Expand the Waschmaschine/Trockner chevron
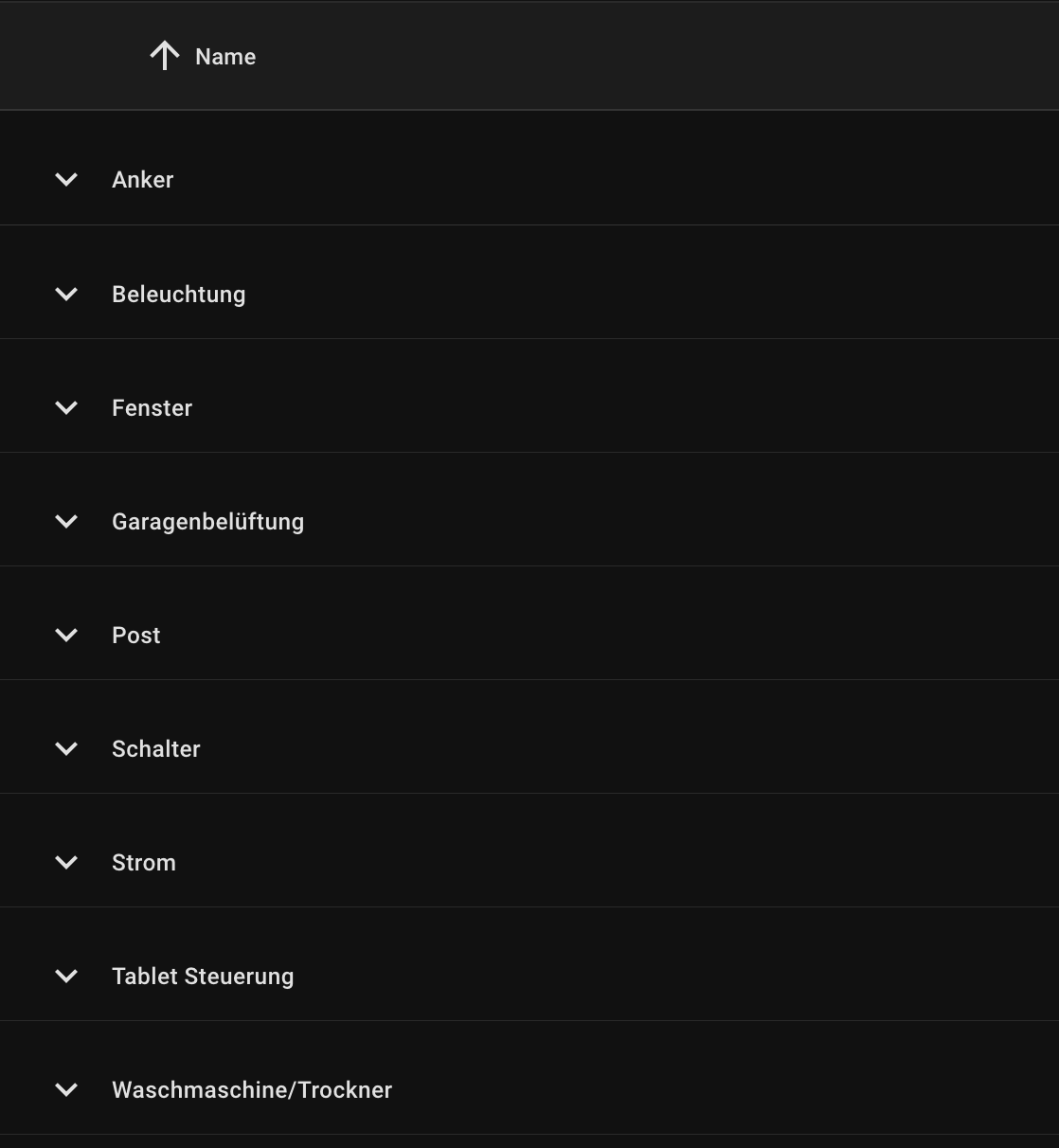The width and height of the screenshot is (1059, 1148). tap(66, 1090)
